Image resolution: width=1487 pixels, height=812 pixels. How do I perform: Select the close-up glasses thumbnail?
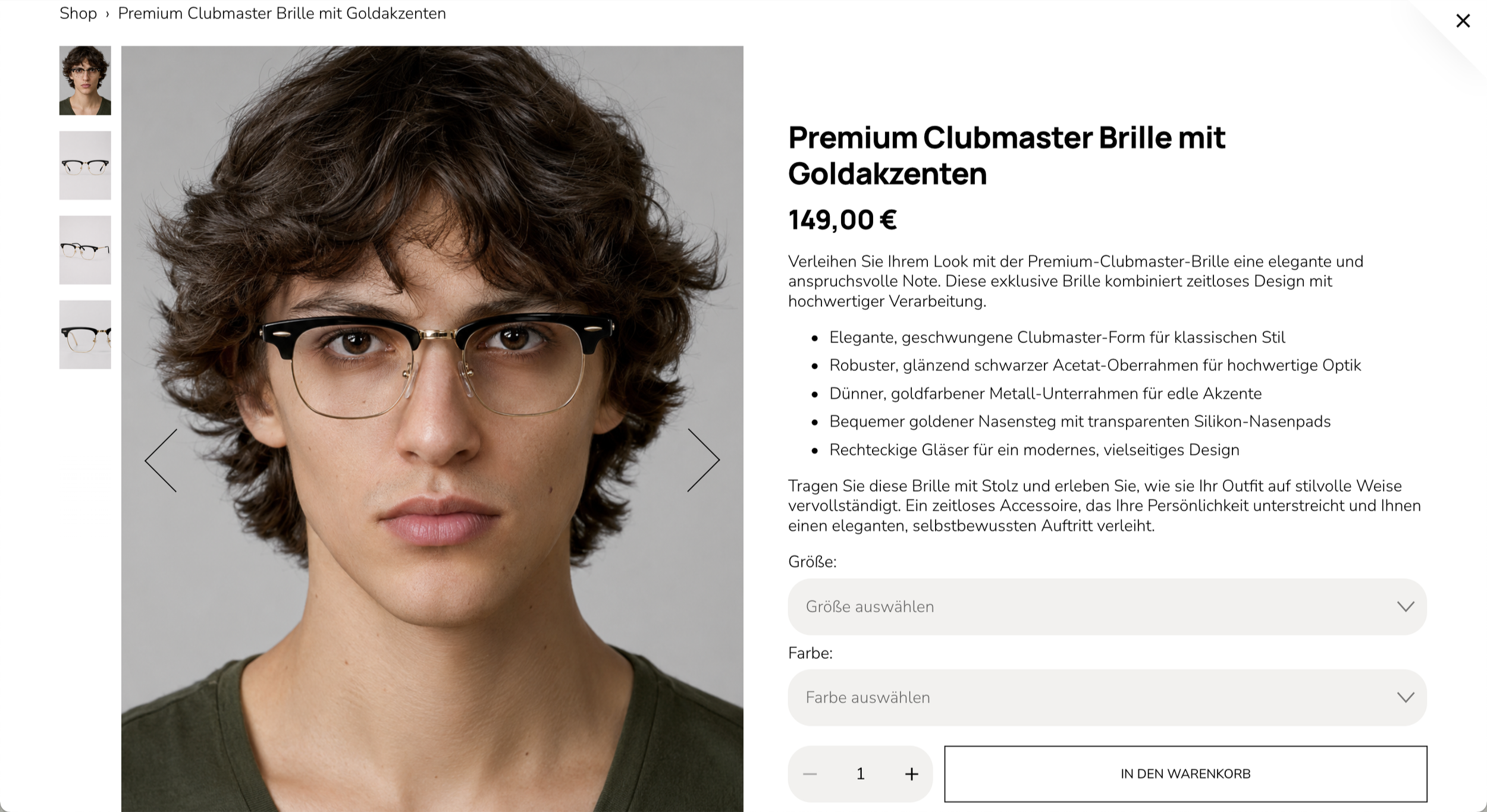[x=85, y=335]
